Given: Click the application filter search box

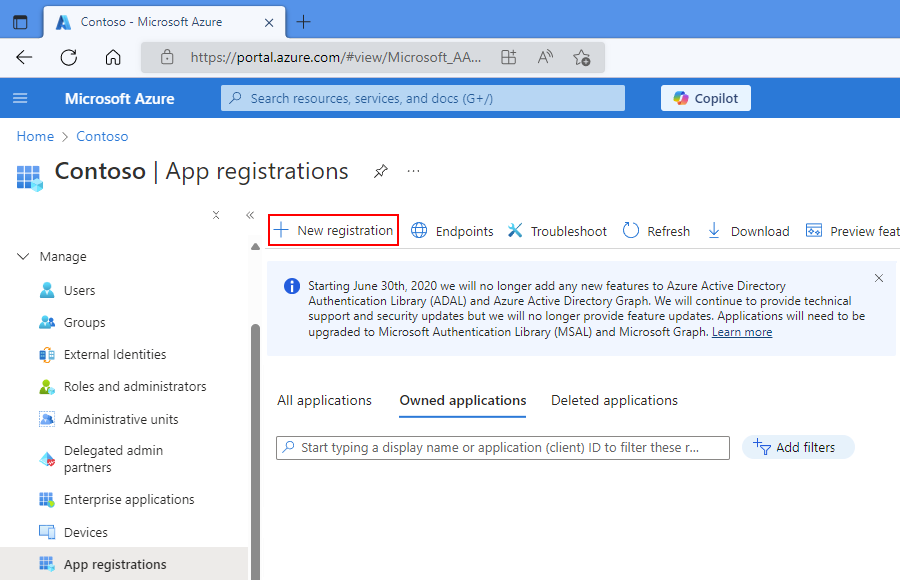Looking at the screenshot, I should click(502, 447).
